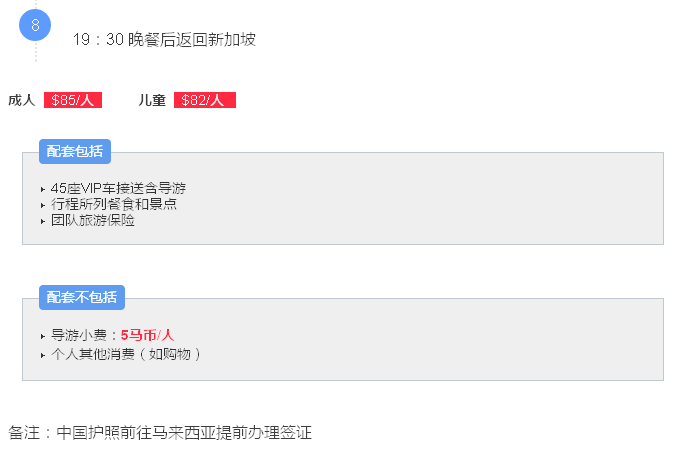The image size is (683, 449).
Task: Expand the arrow bullet before 行程所列餐食和景点
Action: click(x=42, y=205)
